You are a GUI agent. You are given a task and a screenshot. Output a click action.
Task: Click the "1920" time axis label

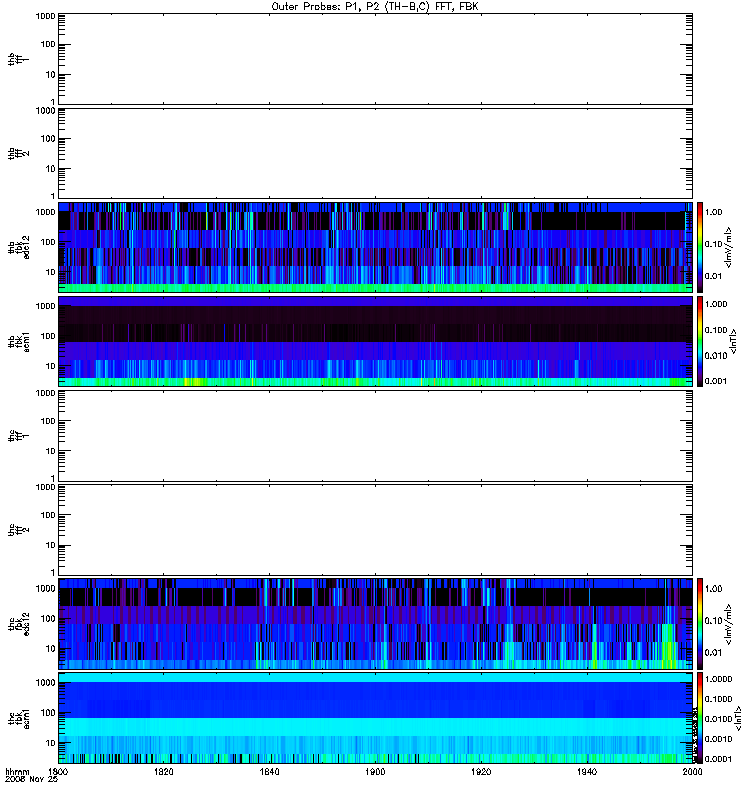point(481,772)
